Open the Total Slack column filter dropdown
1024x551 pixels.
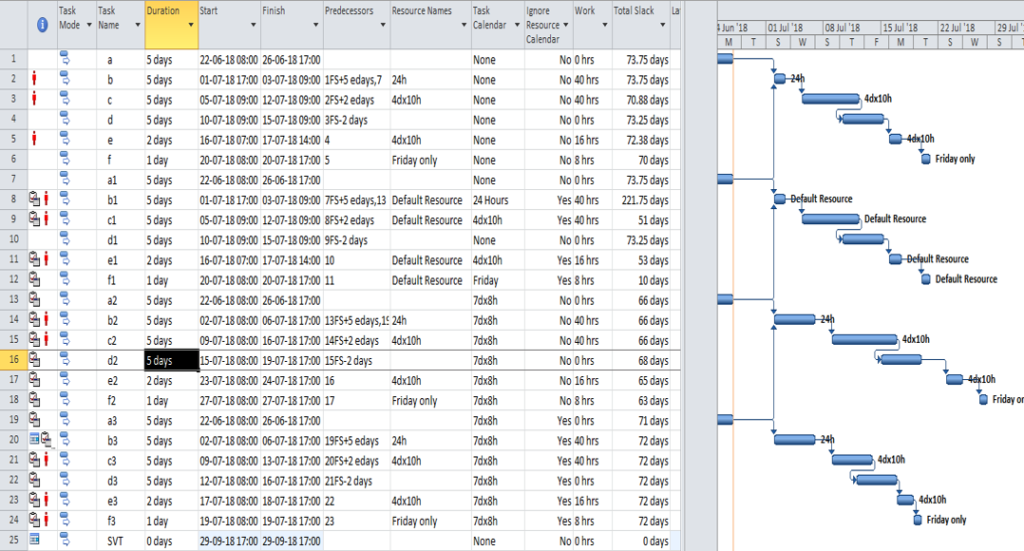(663, 25)
